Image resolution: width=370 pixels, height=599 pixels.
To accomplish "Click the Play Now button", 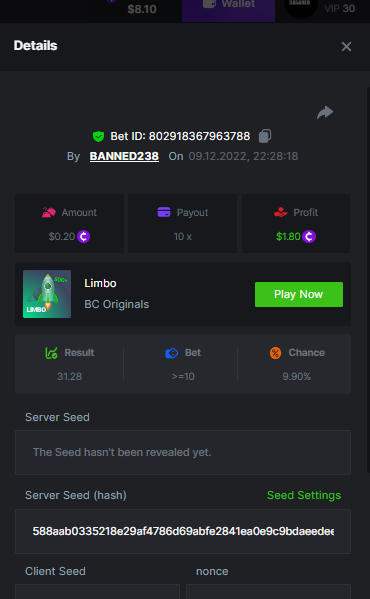I will point(299,294).
